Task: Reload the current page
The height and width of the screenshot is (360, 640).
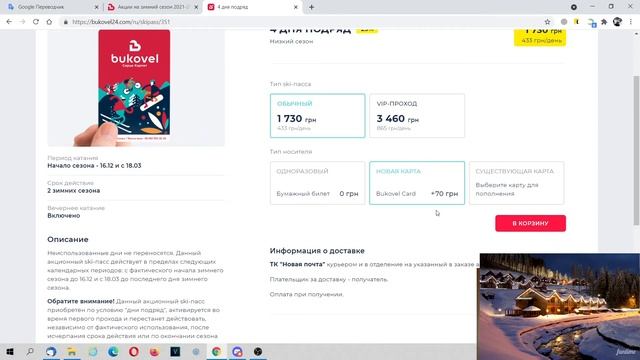Action: point(36,22)
